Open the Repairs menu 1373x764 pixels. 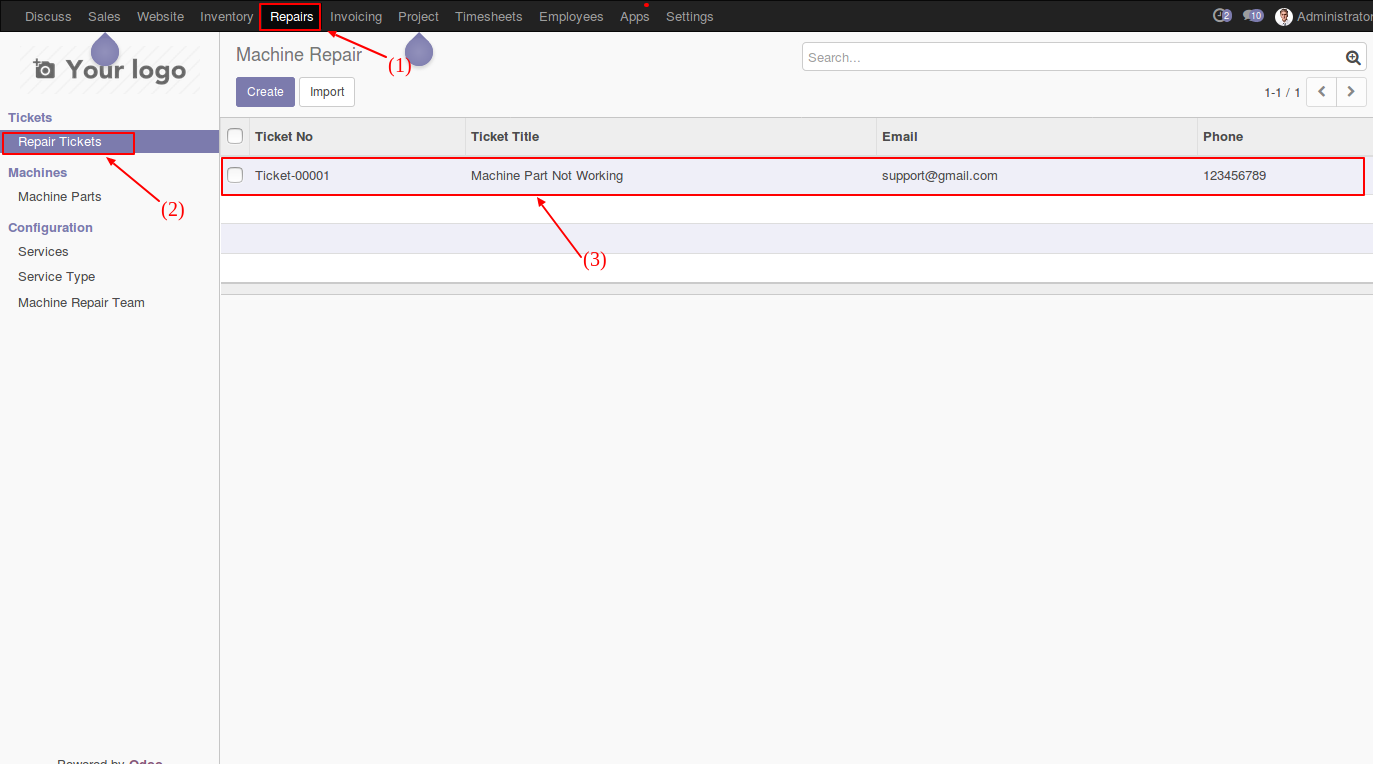pyautogui.click(x=291, y=16)
